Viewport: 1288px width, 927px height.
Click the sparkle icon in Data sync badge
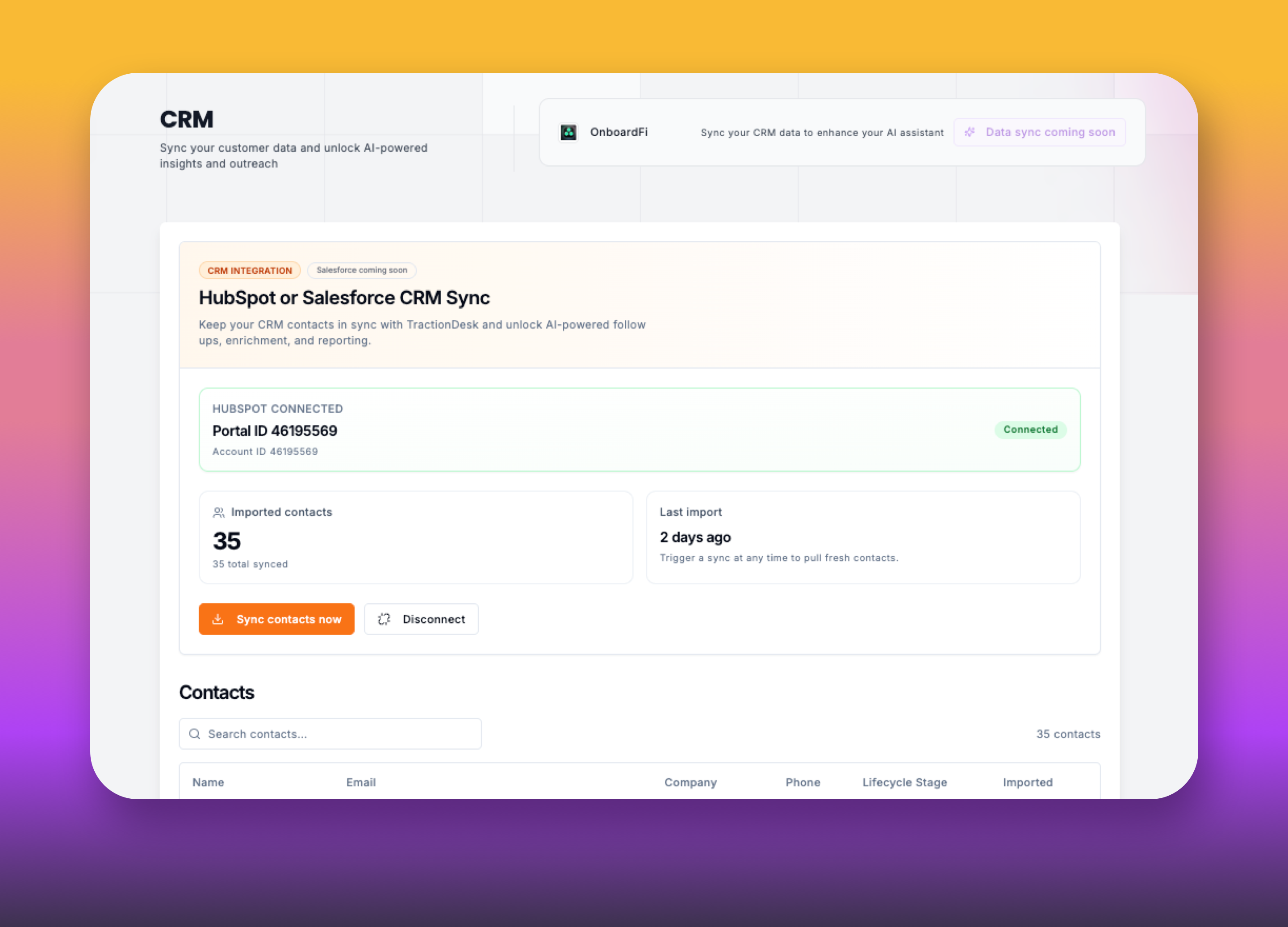click(x=970, y=132)
